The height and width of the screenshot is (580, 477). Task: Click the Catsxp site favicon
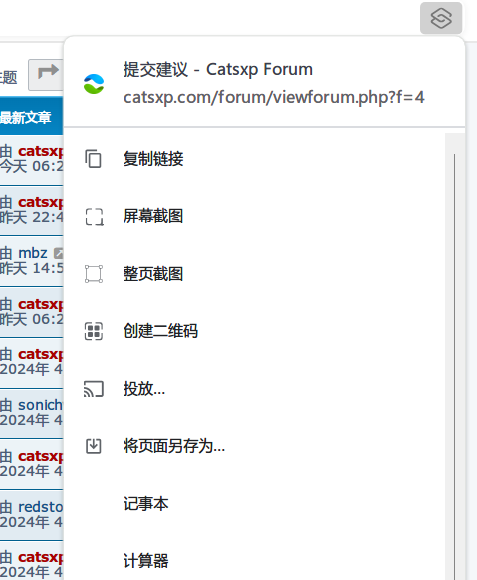tap(94, 84)
